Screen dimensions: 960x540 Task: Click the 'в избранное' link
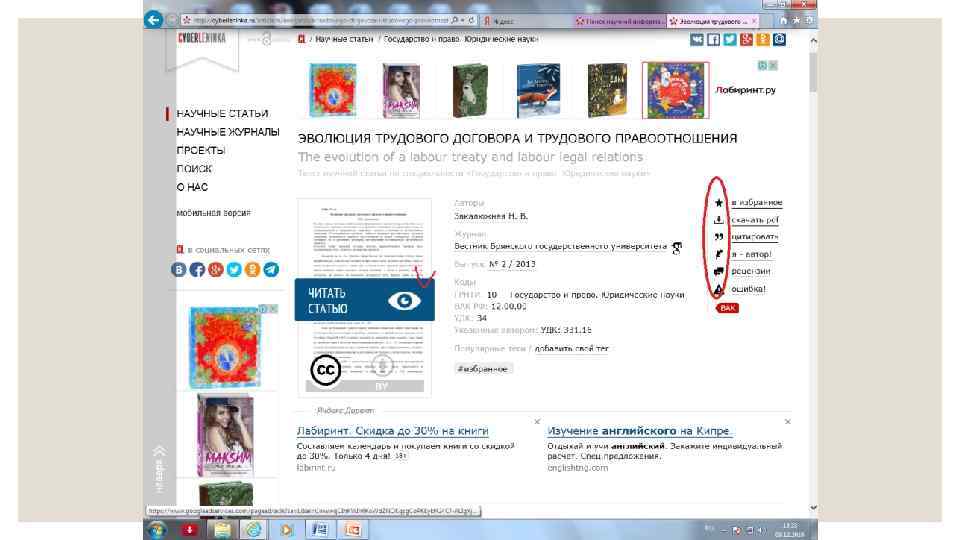point(757,203)
